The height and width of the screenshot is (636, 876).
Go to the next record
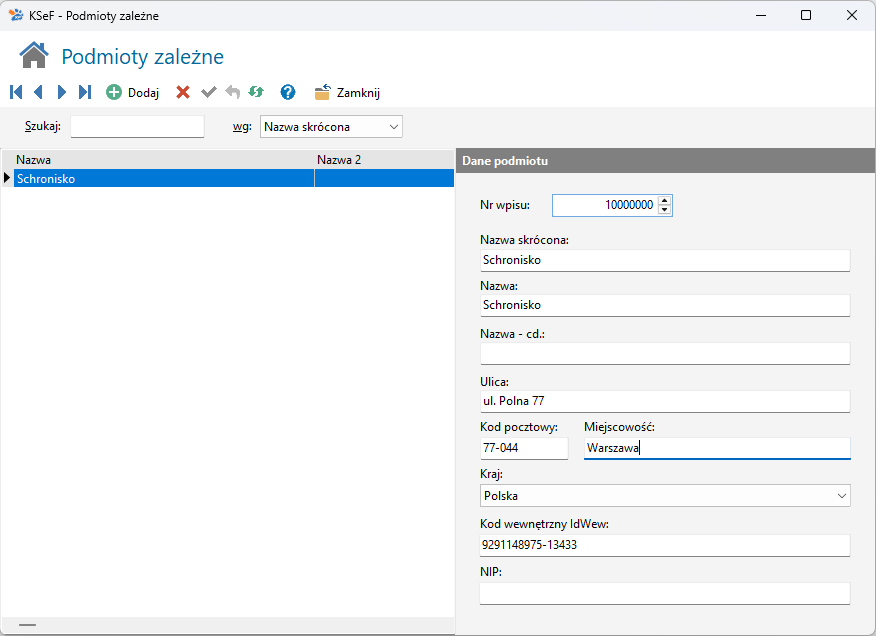(x=62, y=92)
